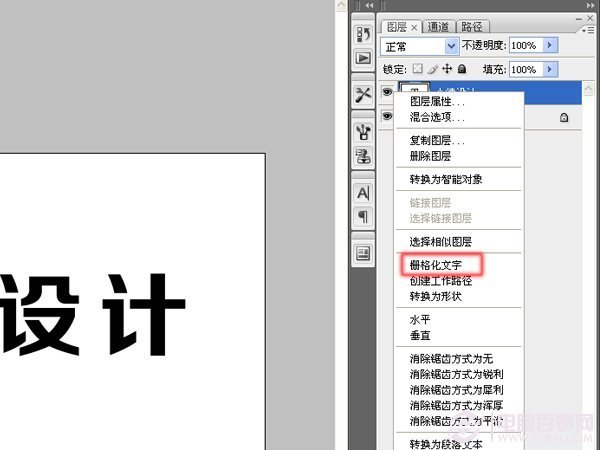Toggle lock transparent pixels

(x=418, y=69)
